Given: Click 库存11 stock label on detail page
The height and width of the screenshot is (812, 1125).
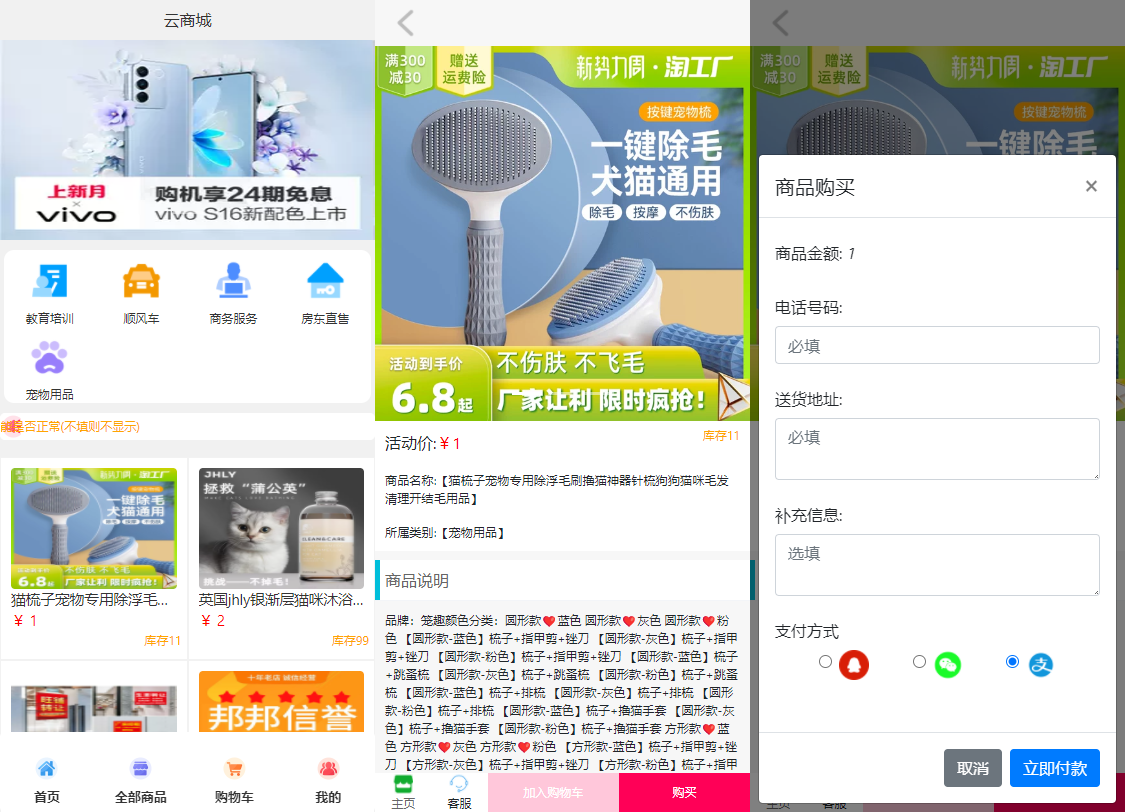Looking at the screenshot, I should click(720, 436).
